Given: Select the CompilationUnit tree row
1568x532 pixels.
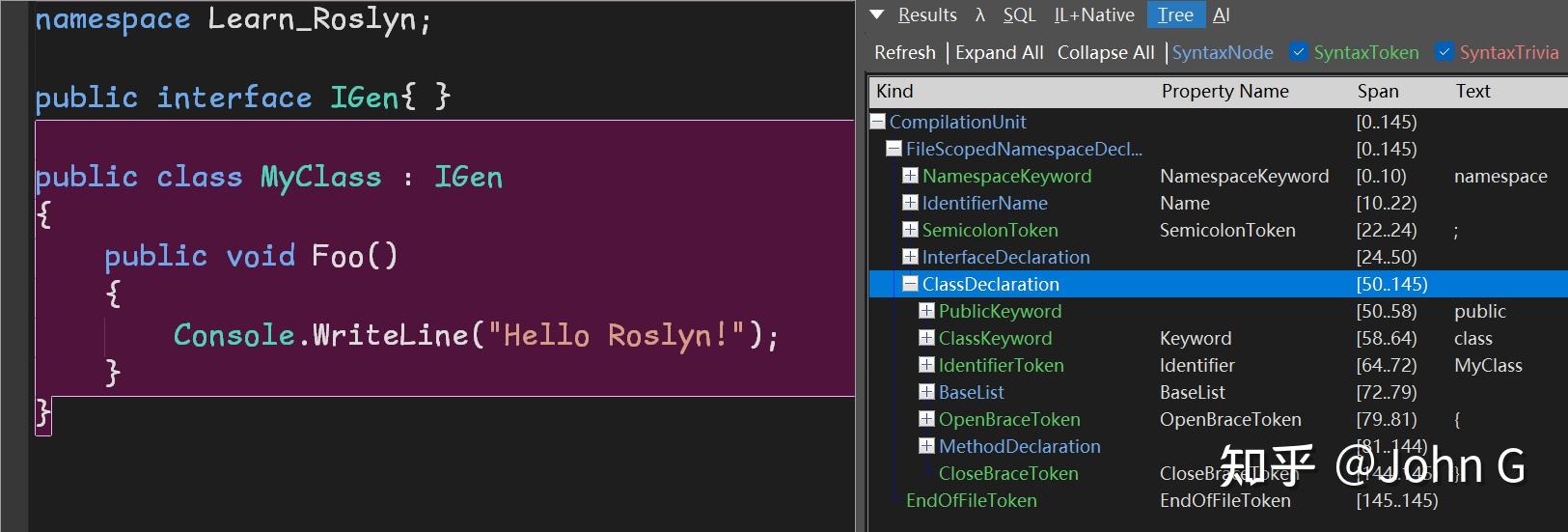Looking at the screenshot, I should pos(1218,122).
